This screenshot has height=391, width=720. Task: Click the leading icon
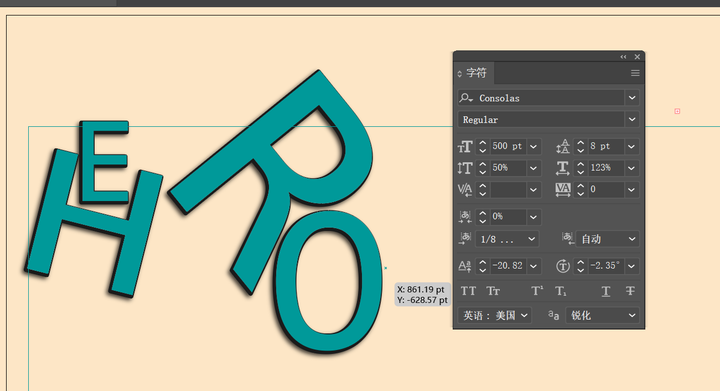(563, 146)
